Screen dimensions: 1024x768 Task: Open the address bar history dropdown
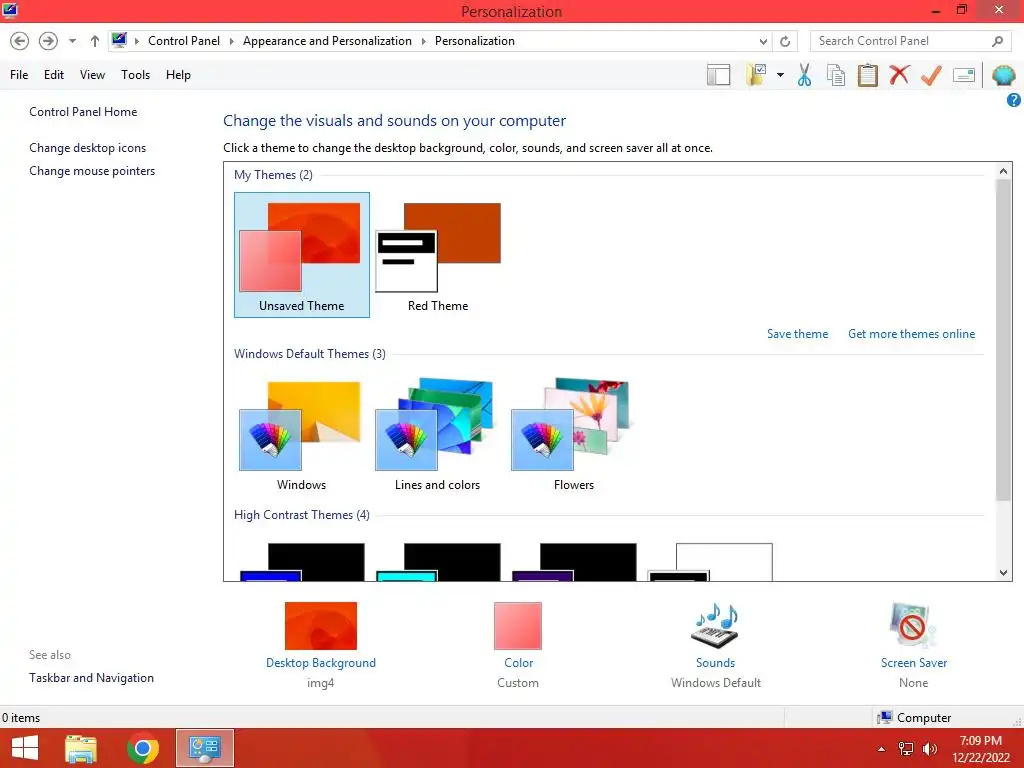763,41
